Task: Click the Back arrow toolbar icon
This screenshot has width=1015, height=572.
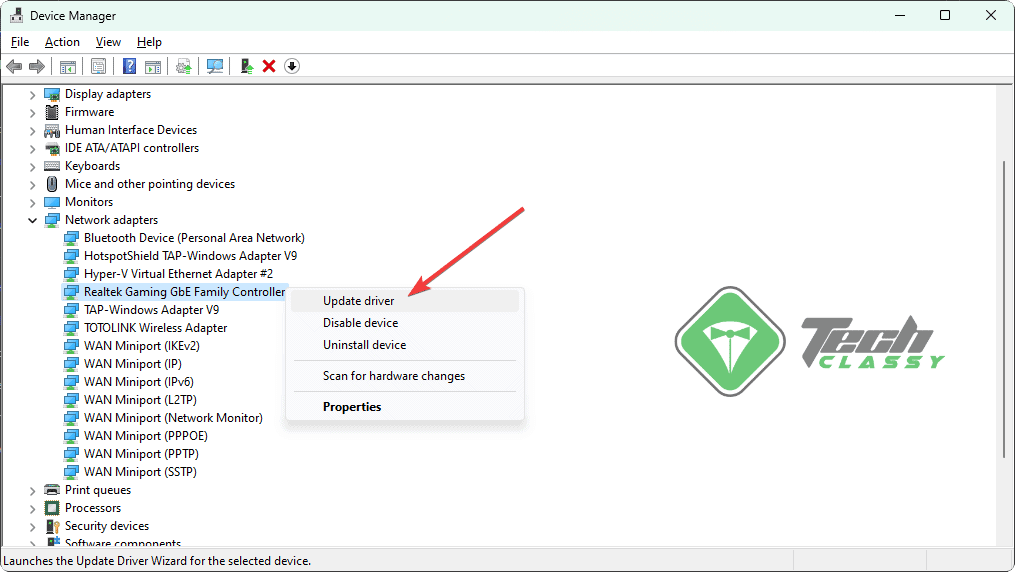Action: [x=14, y=66]
